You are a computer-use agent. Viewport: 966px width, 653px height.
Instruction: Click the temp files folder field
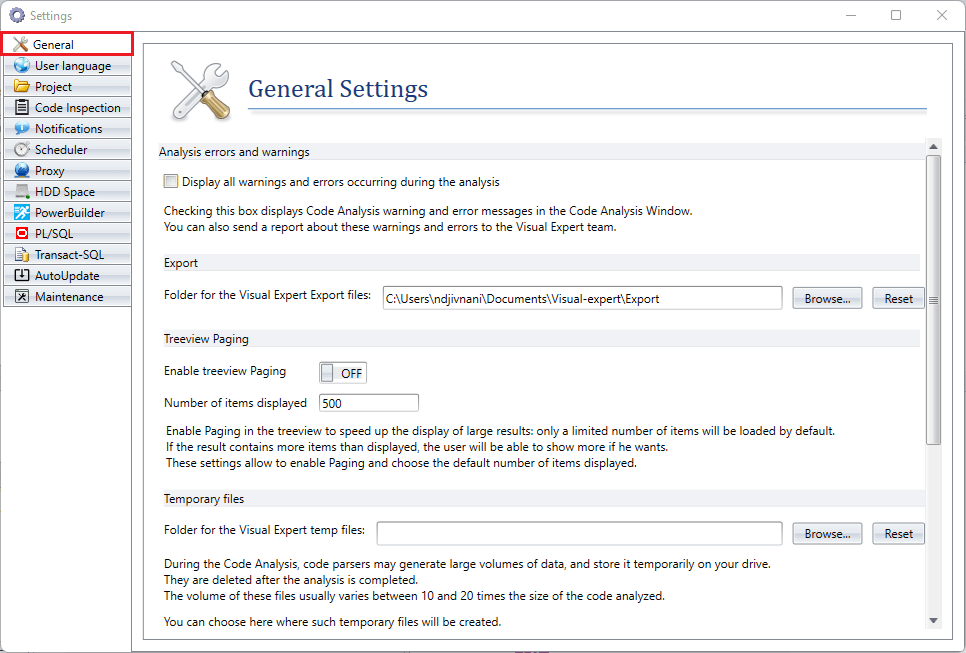pyautogui.click(x=579, y=533)
